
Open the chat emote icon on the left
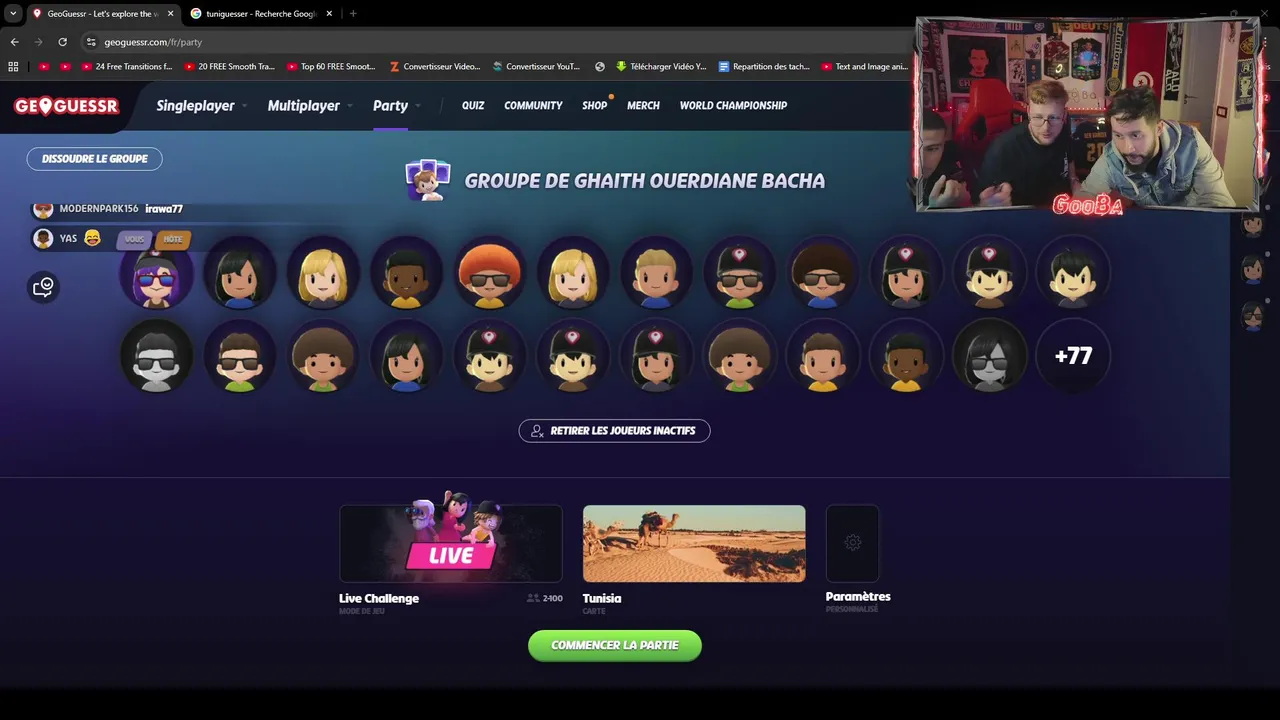(x=43, y=288)
